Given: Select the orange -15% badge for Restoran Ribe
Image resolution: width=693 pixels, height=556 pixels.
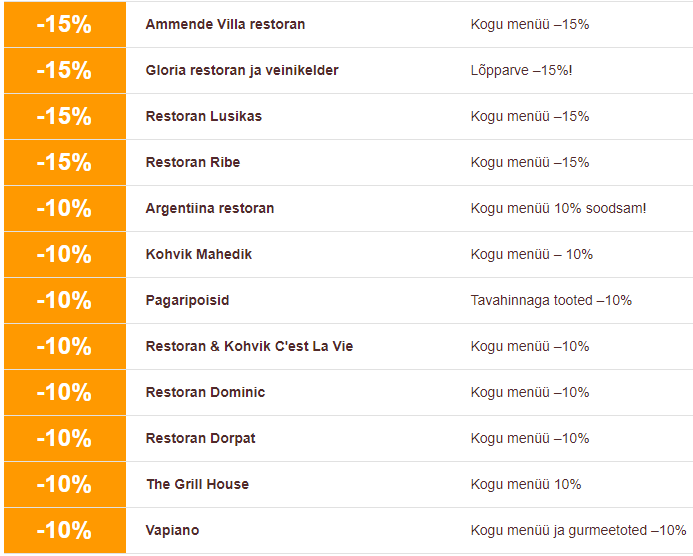Looking at the screenshot, I should click(64, 162).
